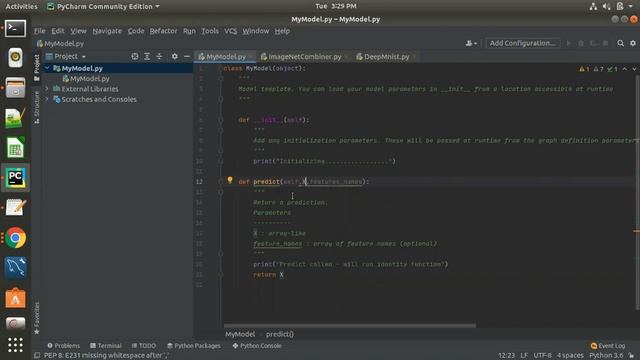
Task: Open the Refactor menu
Action: pyautogui.click(x=163, y=31)
